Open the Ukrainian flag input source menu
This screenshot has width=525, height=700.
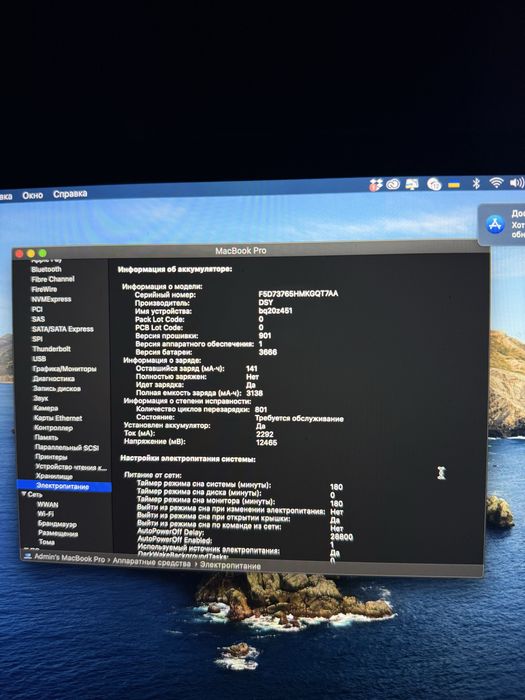click(x=454, y=184)
